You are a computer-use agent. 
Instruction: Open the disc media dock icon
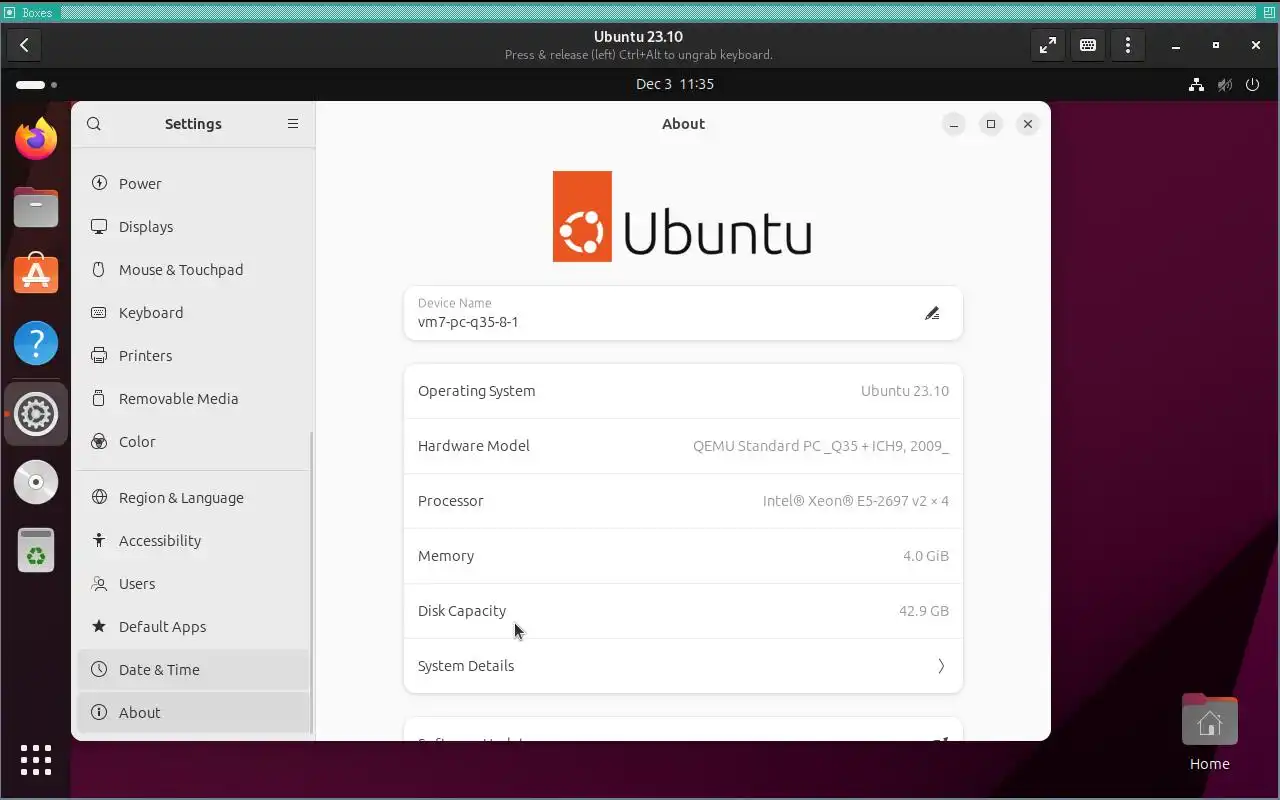(x=36, y=482)
